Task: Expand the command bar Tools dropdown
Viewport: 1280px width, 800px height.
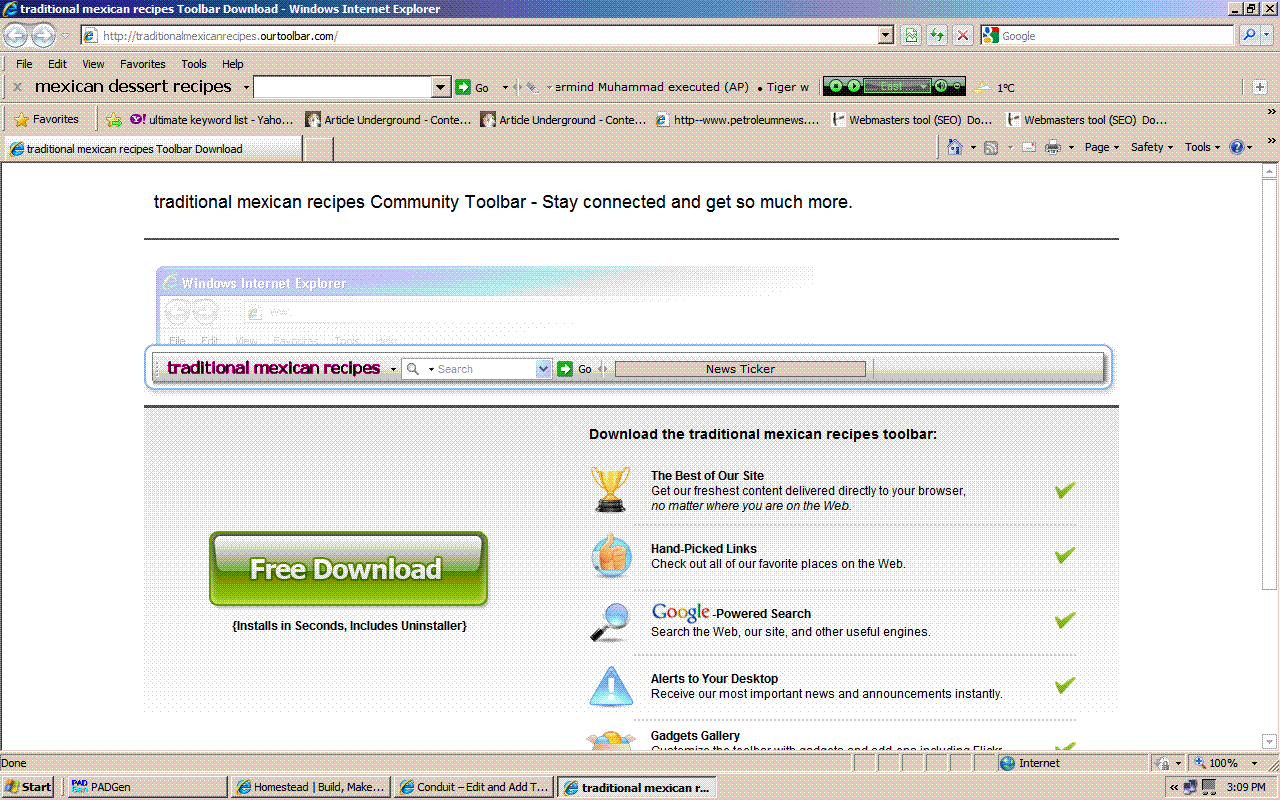Action: coord(1203,147)
